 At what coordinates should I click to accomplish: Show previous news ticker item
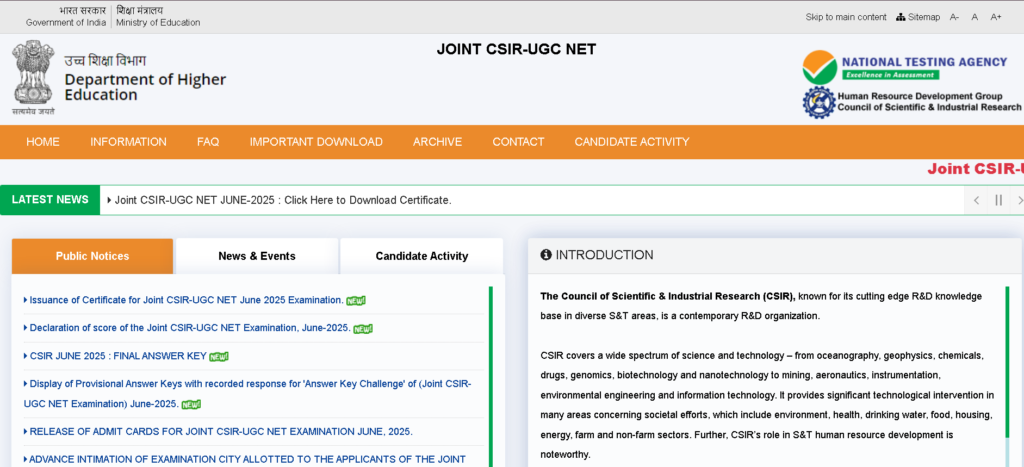[x=976, y=200]
